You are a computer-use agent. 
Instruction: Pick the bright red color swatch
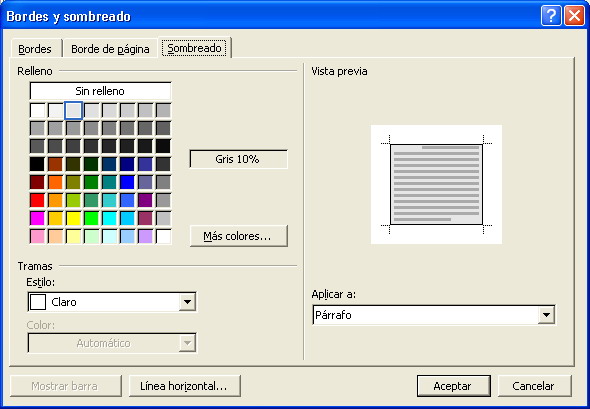pos(37,200)
